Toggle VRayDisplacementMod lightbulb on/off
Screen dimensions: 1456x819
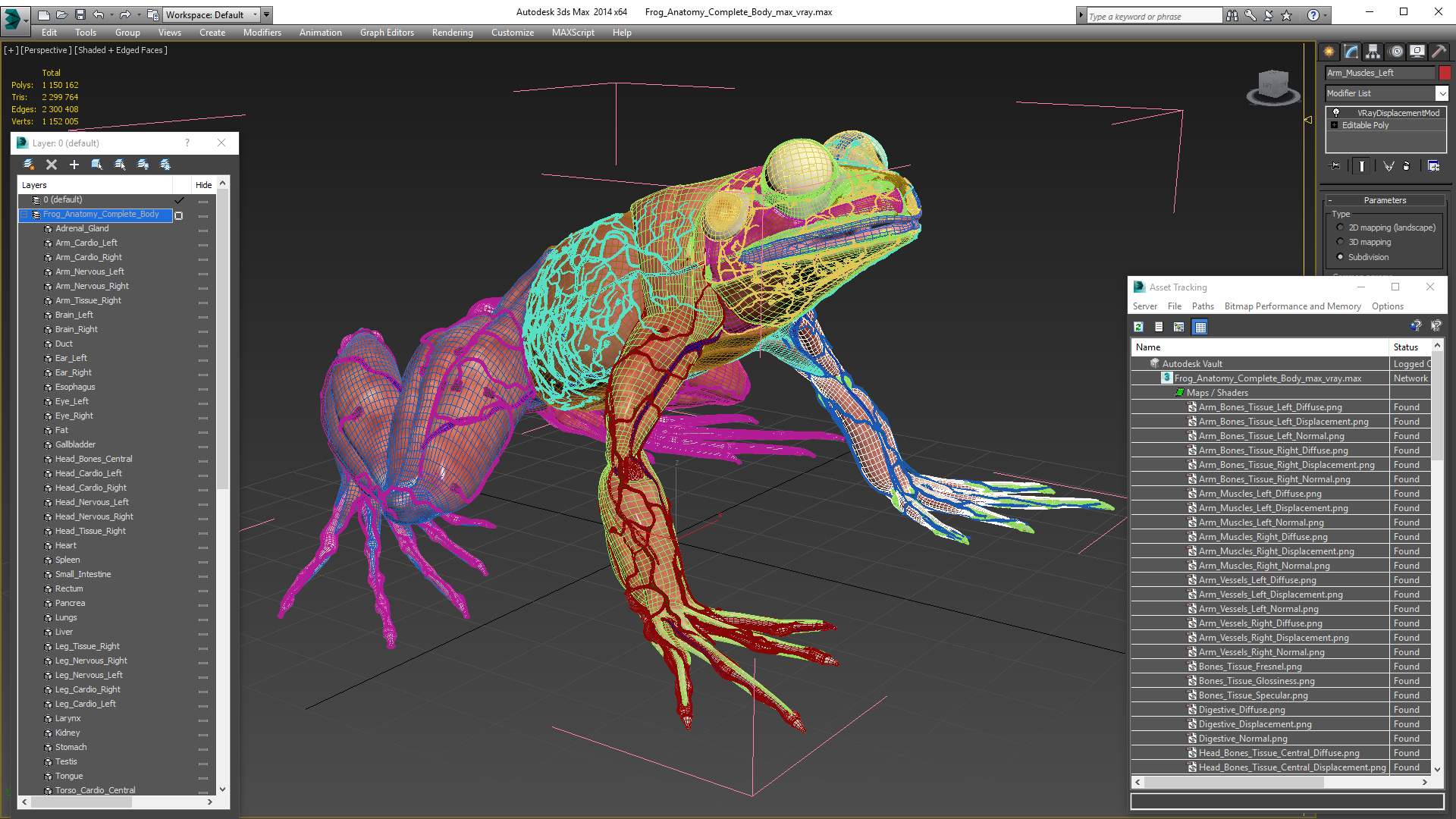tap(1336, 112)
